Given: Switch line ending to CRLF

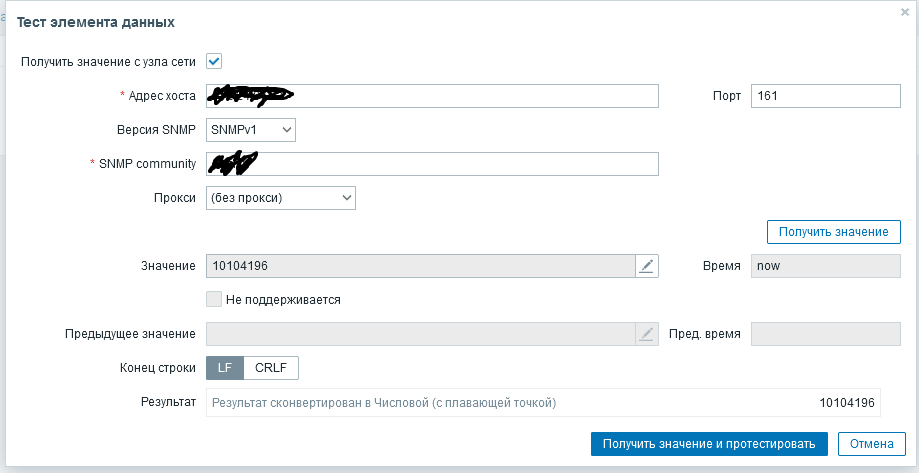Looking at the screenshot, I should [270, 368].
